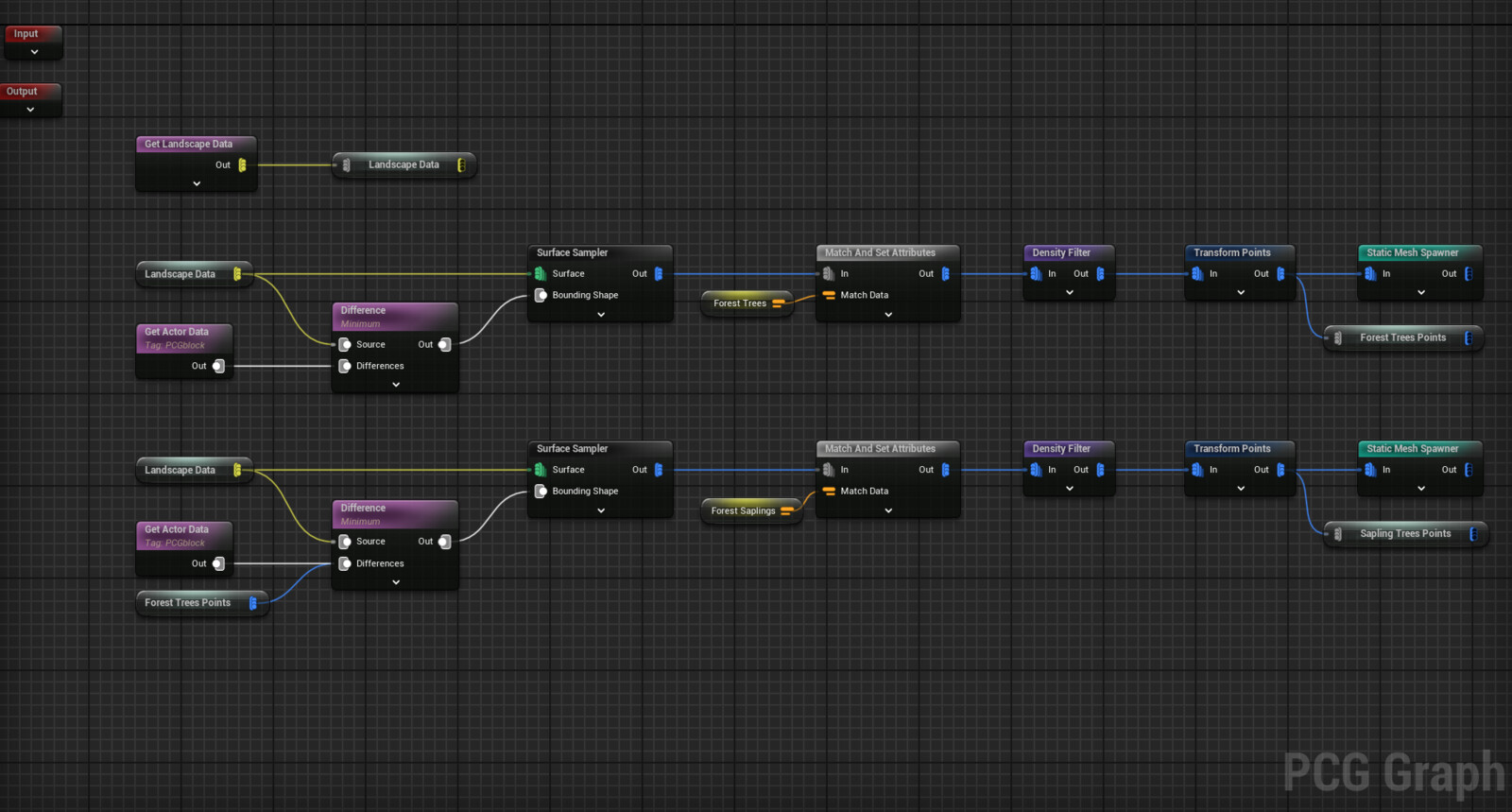Select the Forest Trees node label
Viewport: 1512px width, 812px height.
[740, 303]
